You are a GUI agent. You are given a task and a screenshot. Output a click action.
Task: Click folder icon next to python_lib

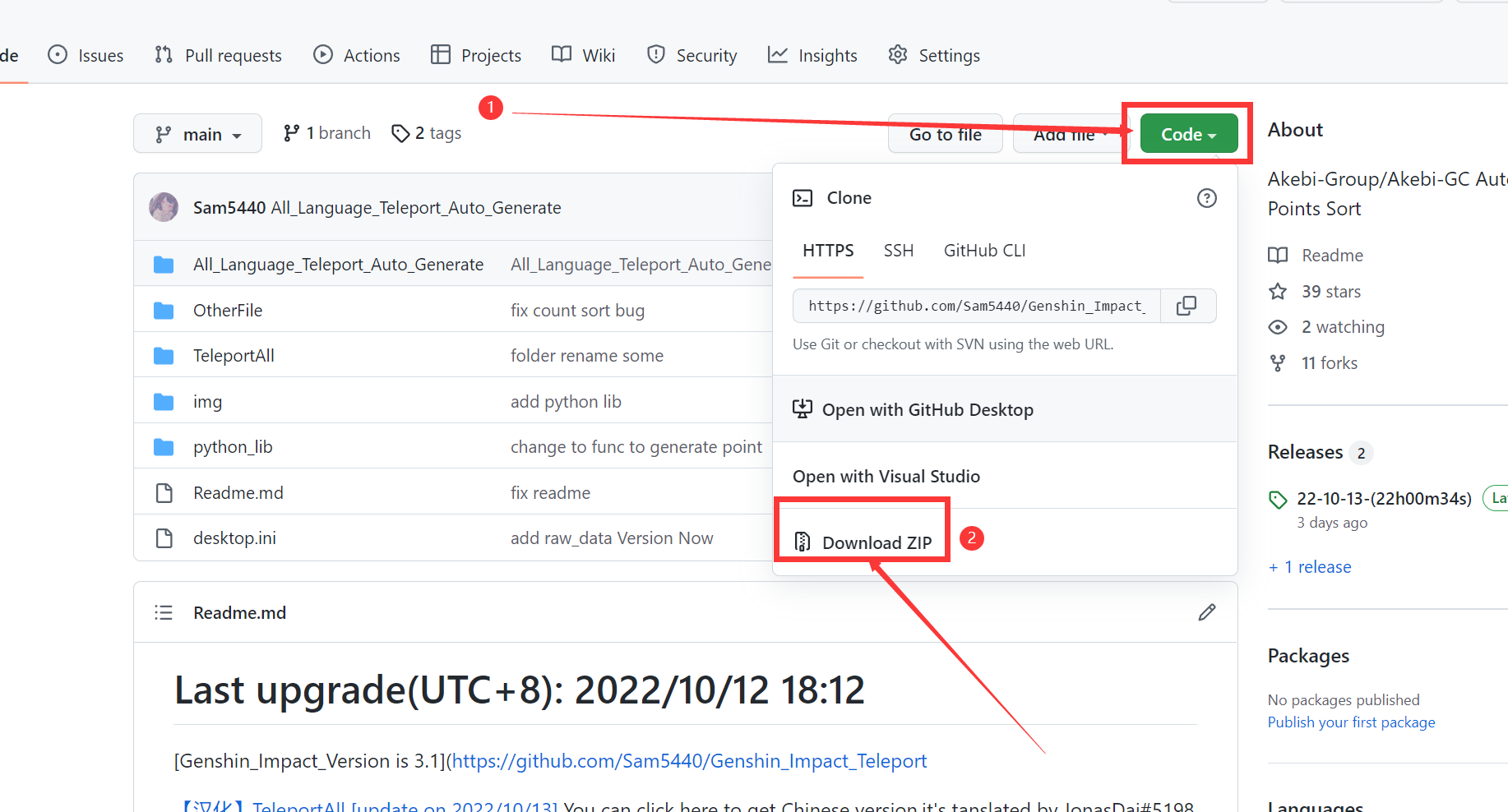coord(164,447)
